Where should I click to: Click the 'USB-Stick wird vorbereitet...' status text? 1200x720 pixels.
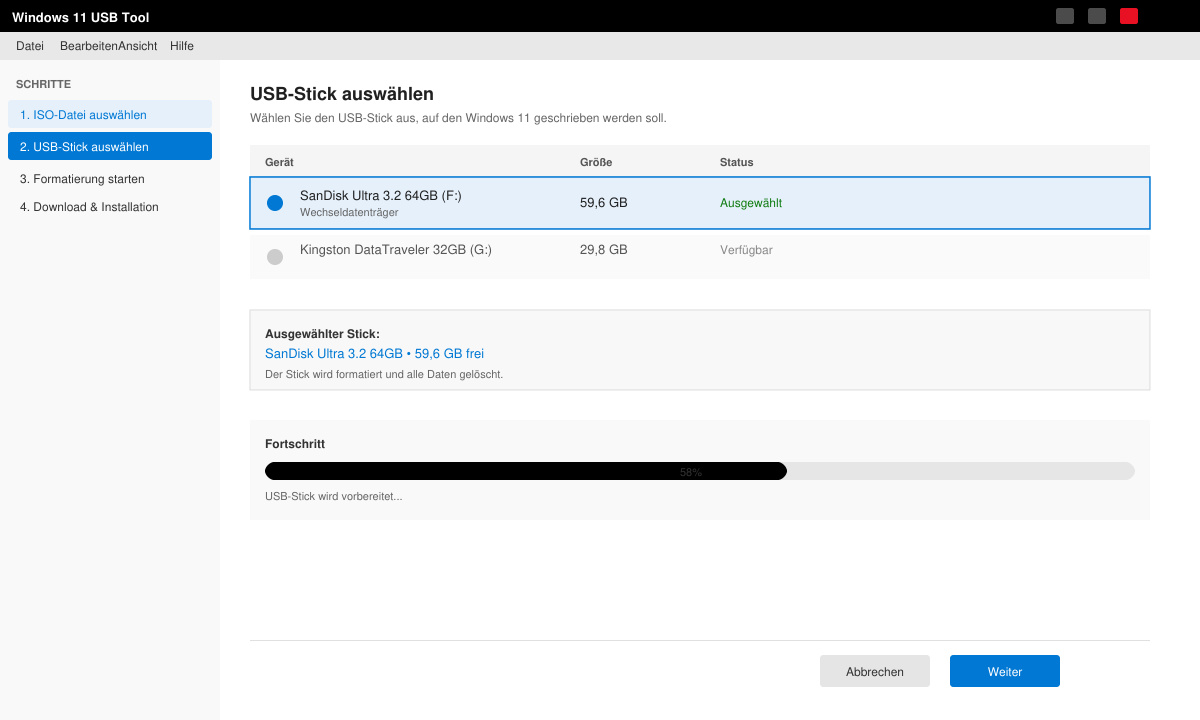tap(334, 496)
